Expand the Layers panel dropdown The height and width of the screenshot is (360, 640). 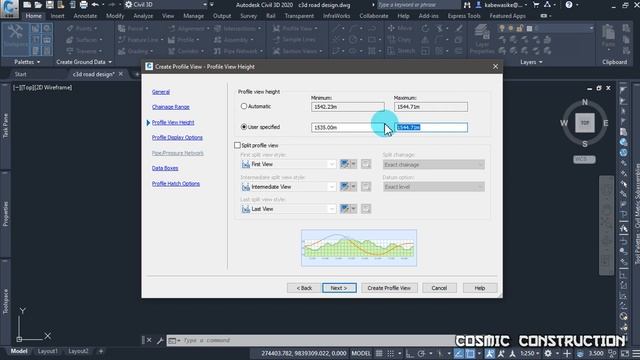point(531,62)
